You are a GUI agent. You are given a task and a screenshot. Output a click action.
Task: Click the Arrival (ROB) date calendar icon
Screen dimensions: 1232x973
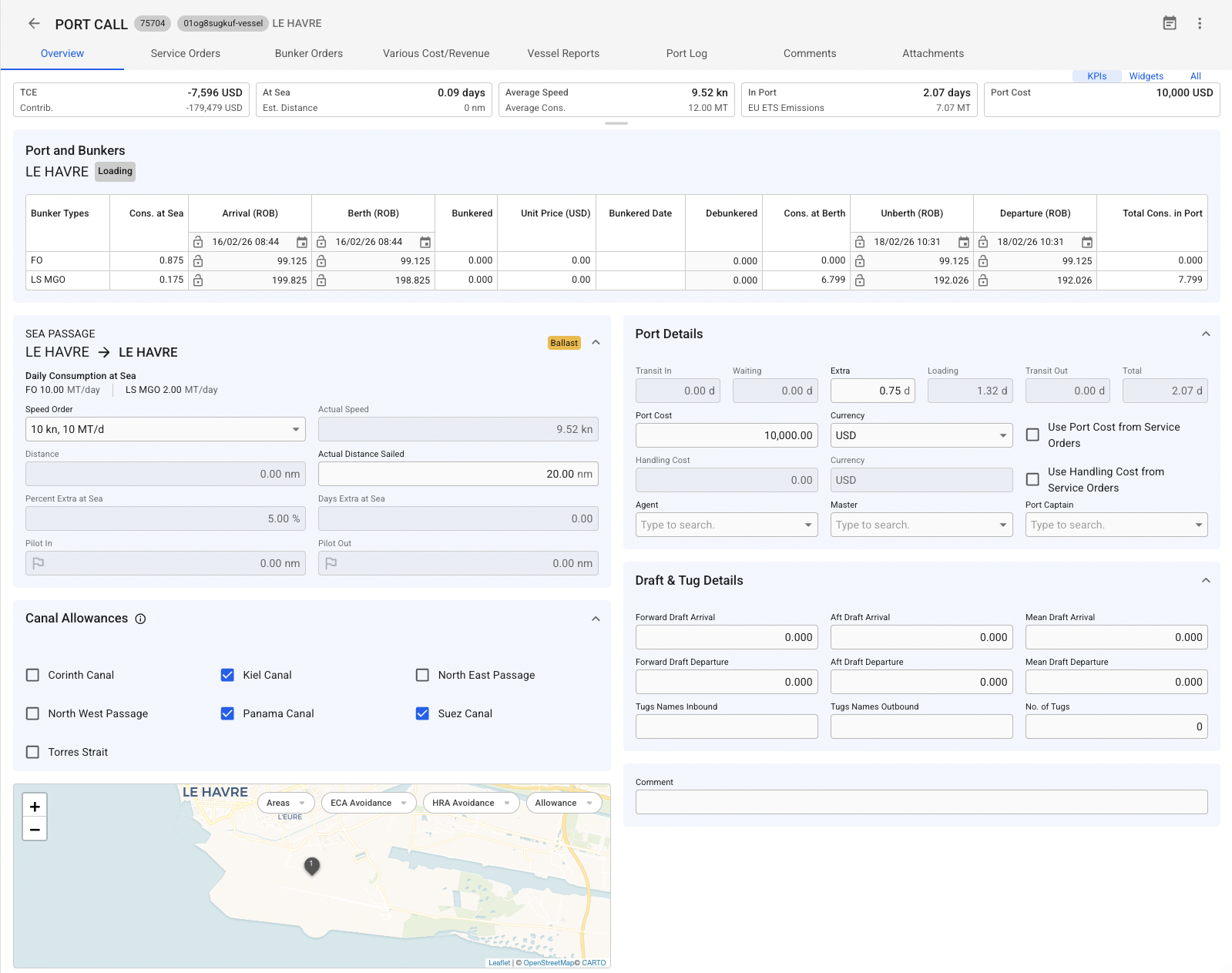coord(302,242)
